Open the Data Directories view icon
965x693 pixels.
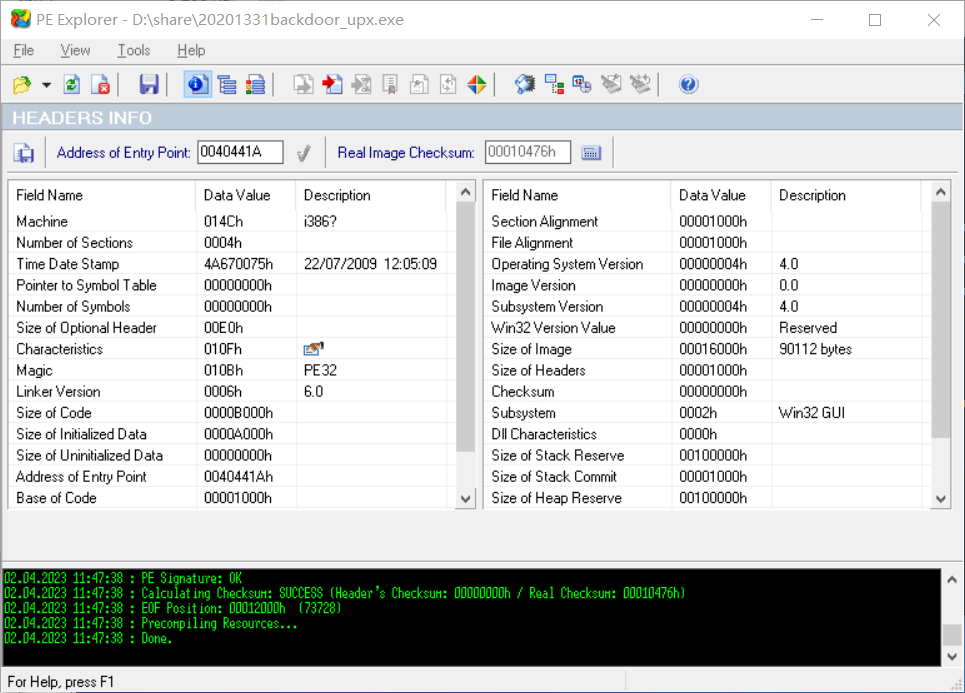(226, 84)
